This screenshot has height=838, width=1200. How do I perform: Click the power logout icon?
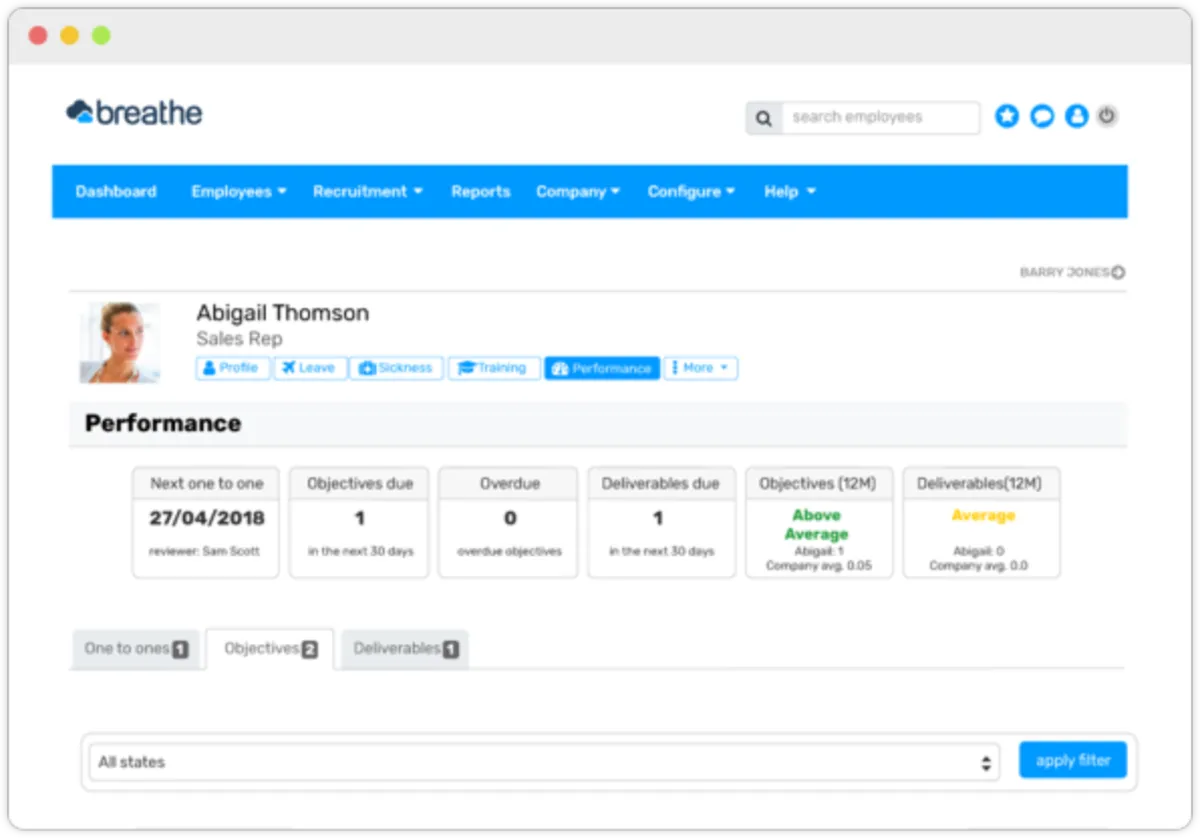[1106, 116]
